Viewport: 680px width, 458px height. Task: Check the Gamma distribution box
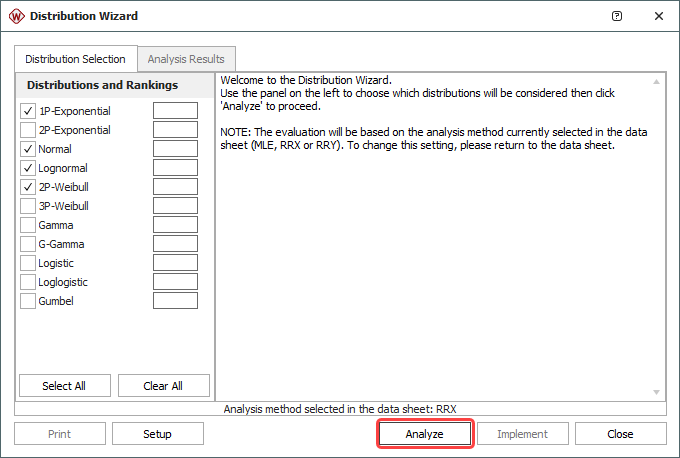(28, 225)
